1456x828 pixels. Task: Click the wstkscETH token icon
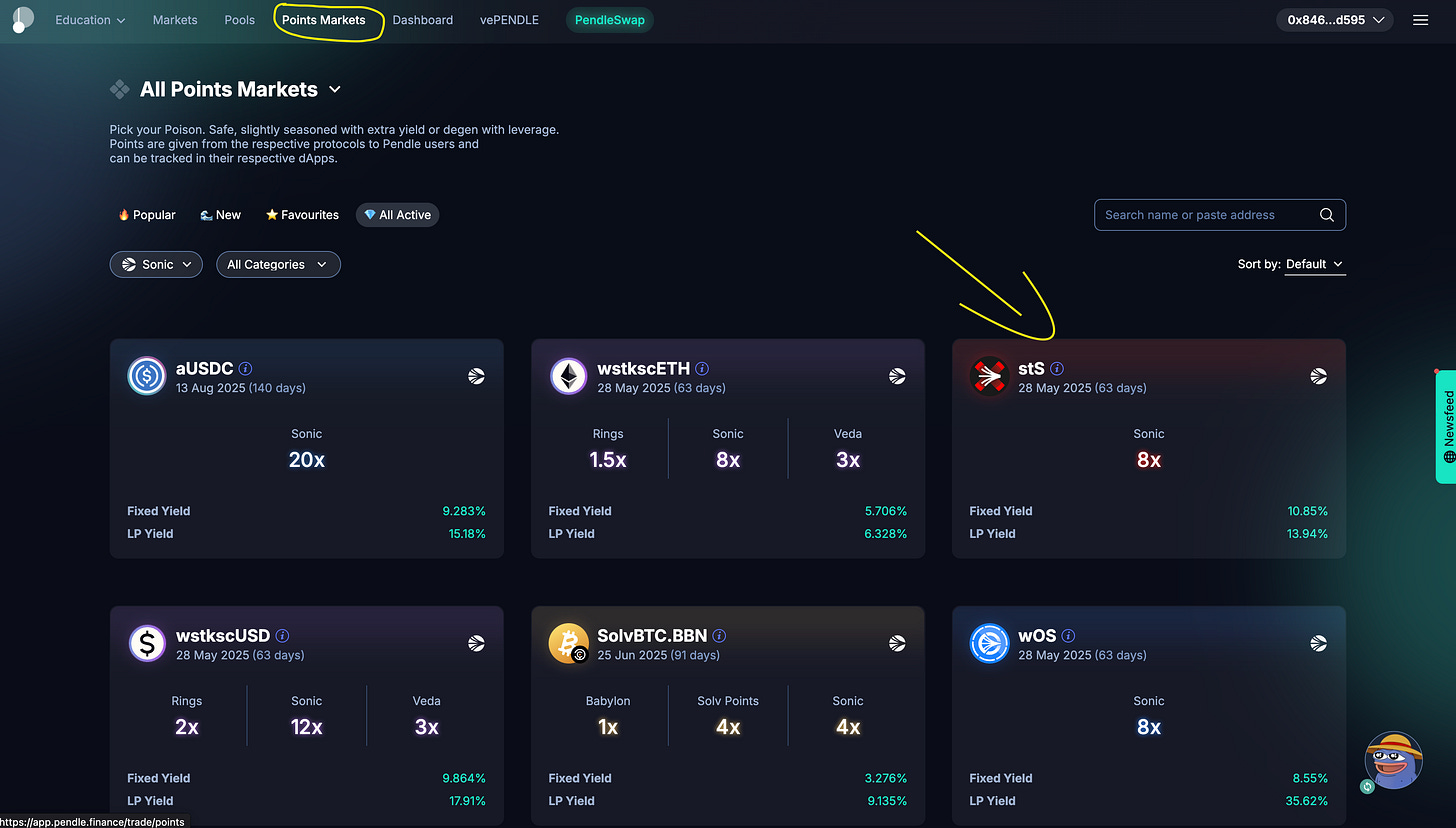568,376
